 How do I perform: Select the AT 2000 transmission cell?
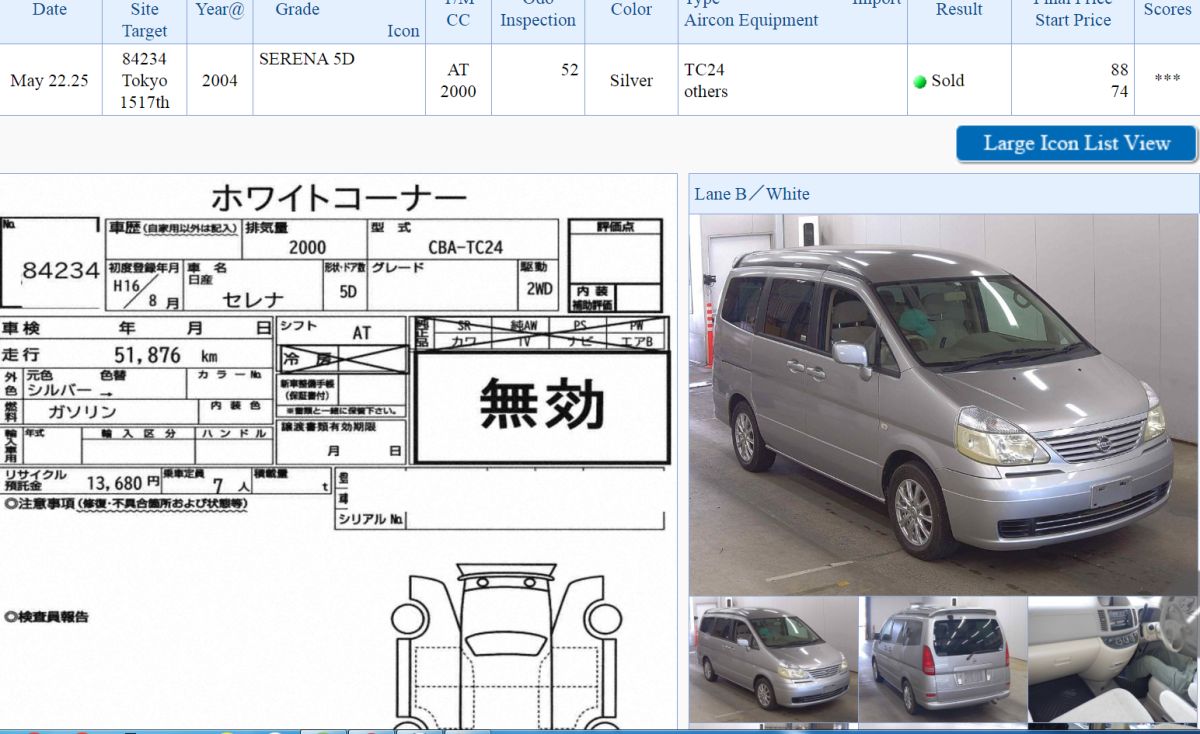458,80
